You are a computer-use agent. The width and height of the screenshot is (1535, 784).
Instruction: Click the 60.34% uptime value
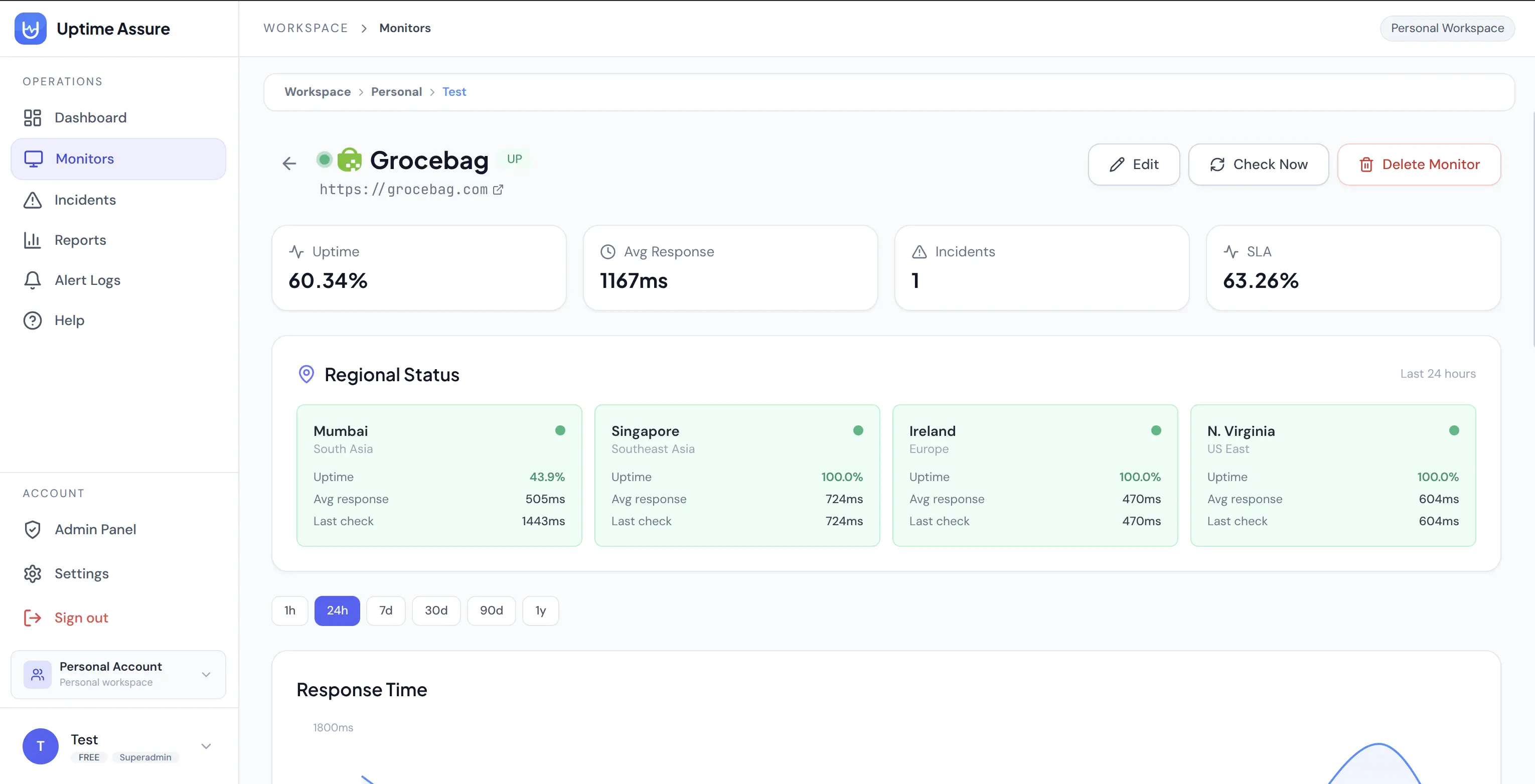[328, 280]
